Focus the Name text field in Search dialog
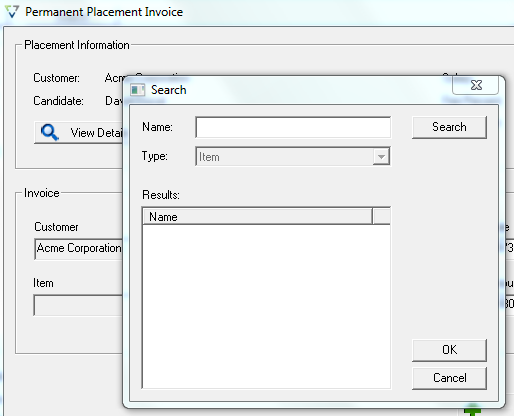 [293, 127]
